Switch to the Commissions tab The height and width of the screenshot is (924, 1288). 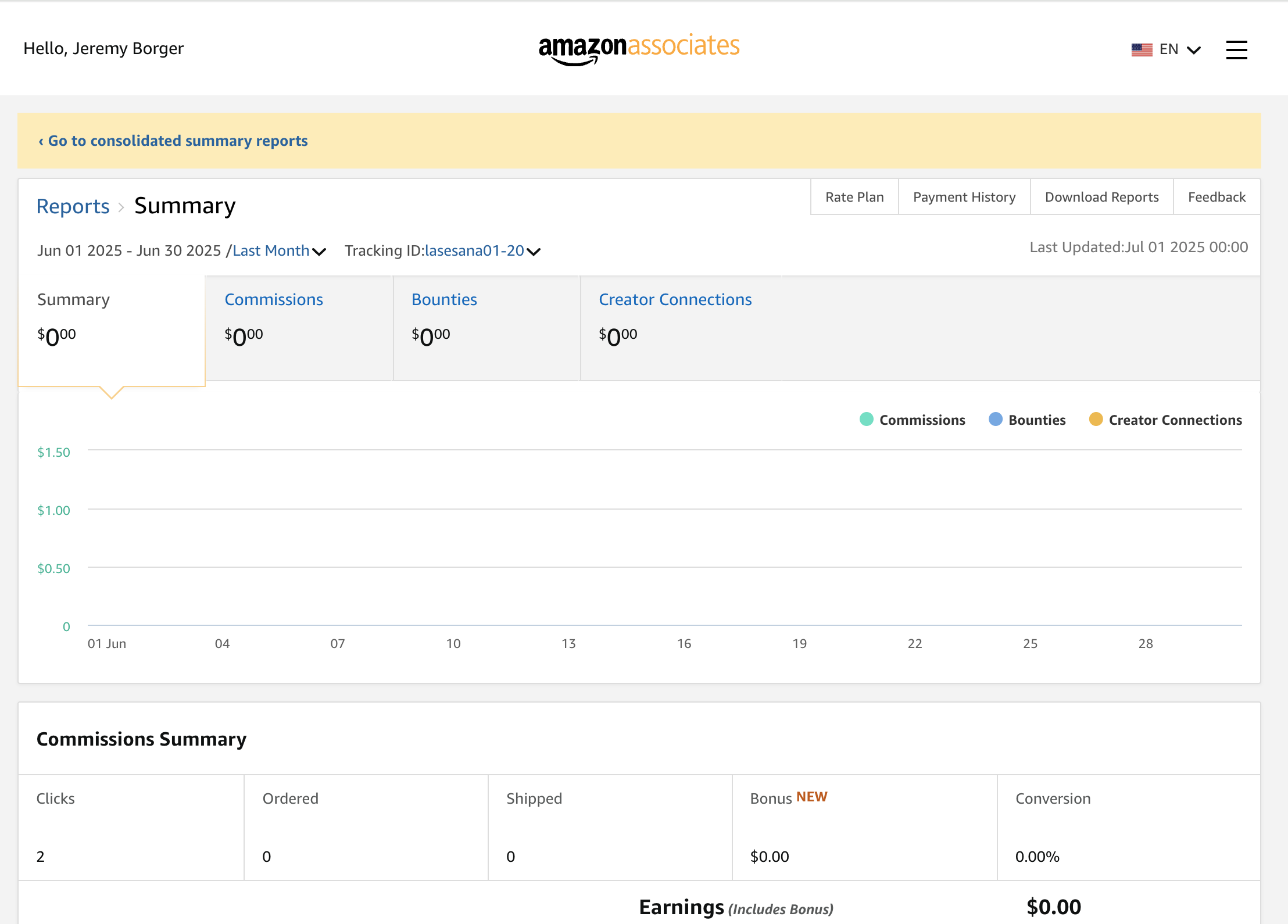tap(299, 328)
